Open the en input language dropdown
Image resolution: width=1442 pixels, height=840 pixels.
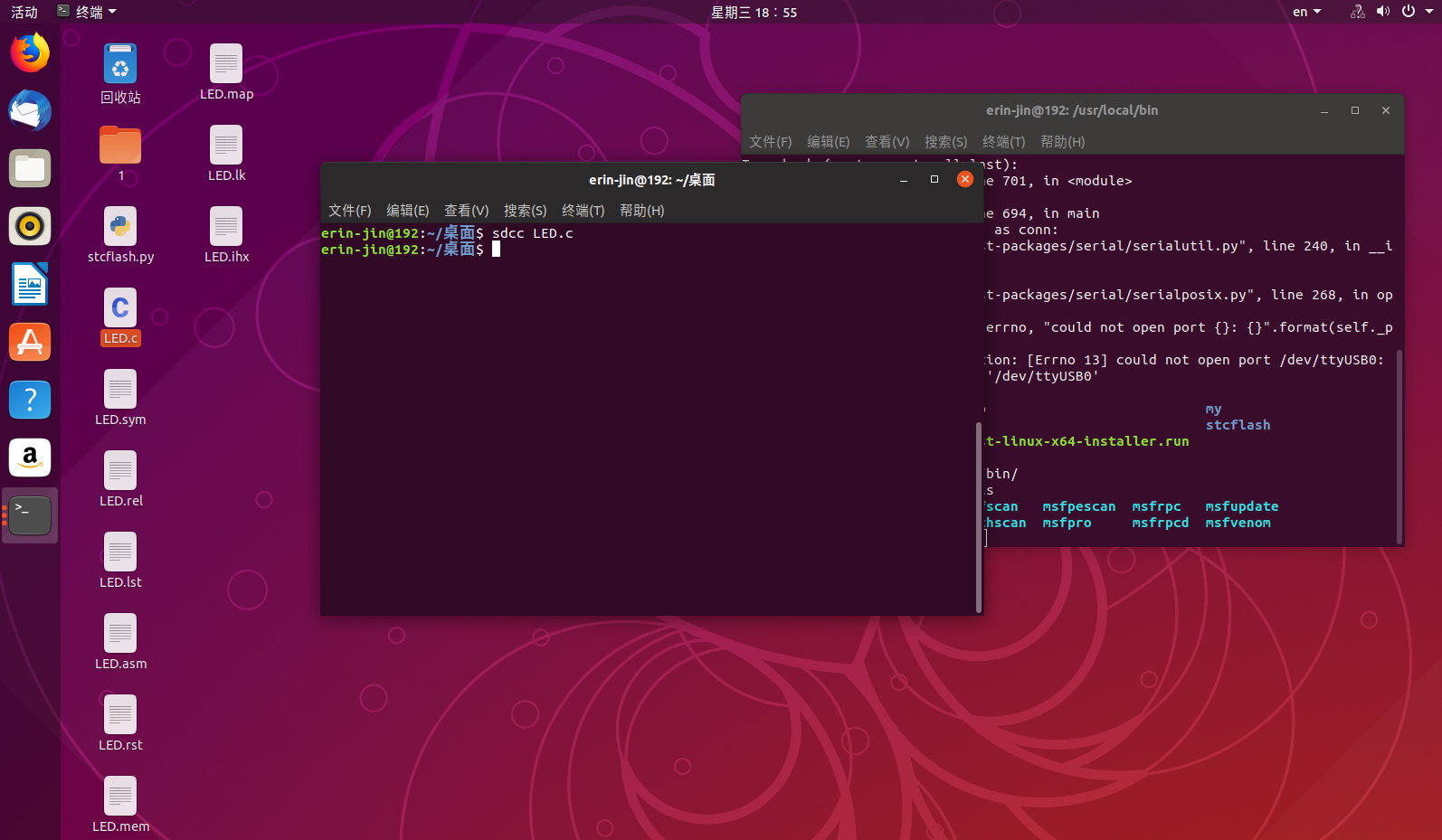(1306, 12)
